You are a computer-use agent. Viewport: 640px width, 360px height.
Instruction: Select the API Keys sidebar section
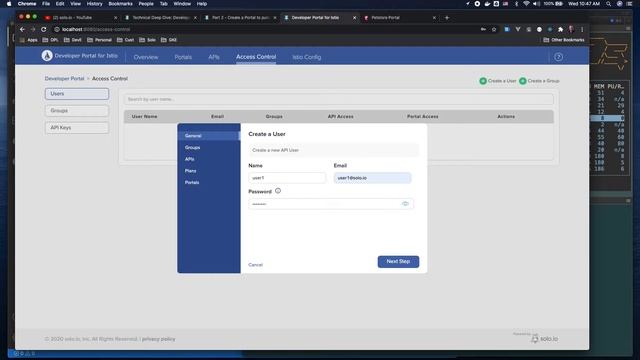click(77, 128)
